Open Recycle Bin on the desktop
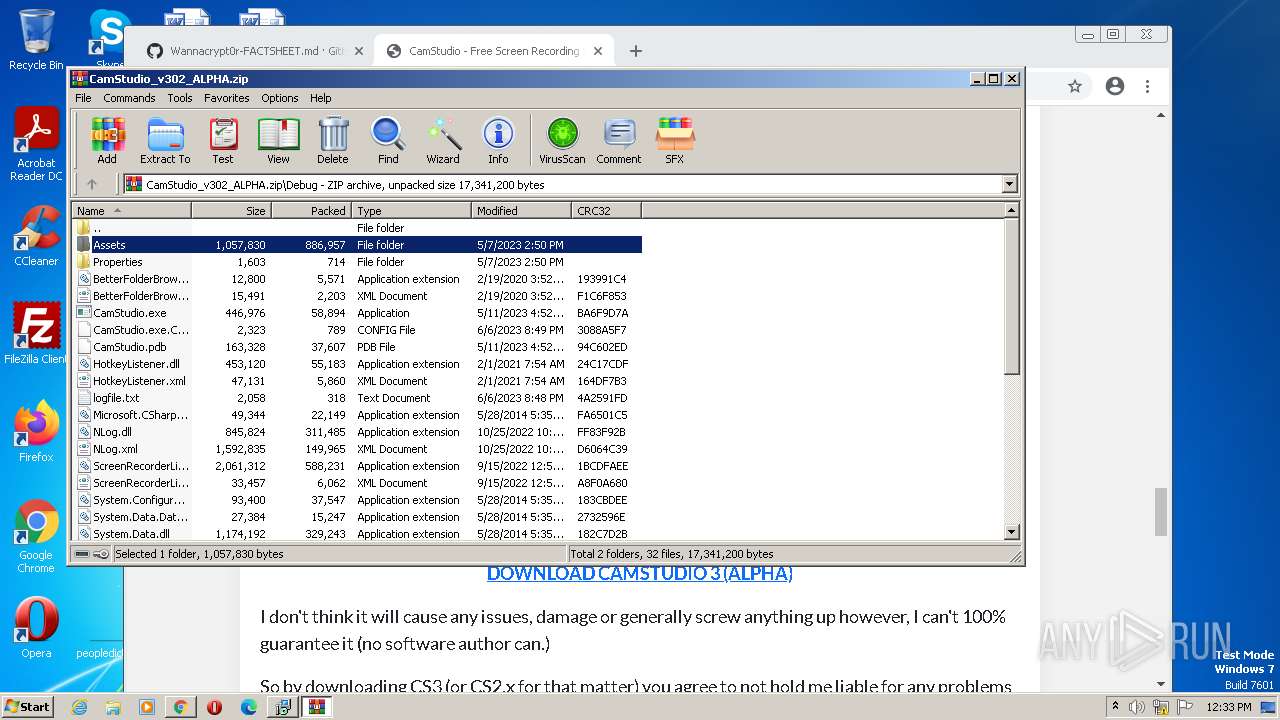Screen dimensions: 1280x720 [36, 40]
